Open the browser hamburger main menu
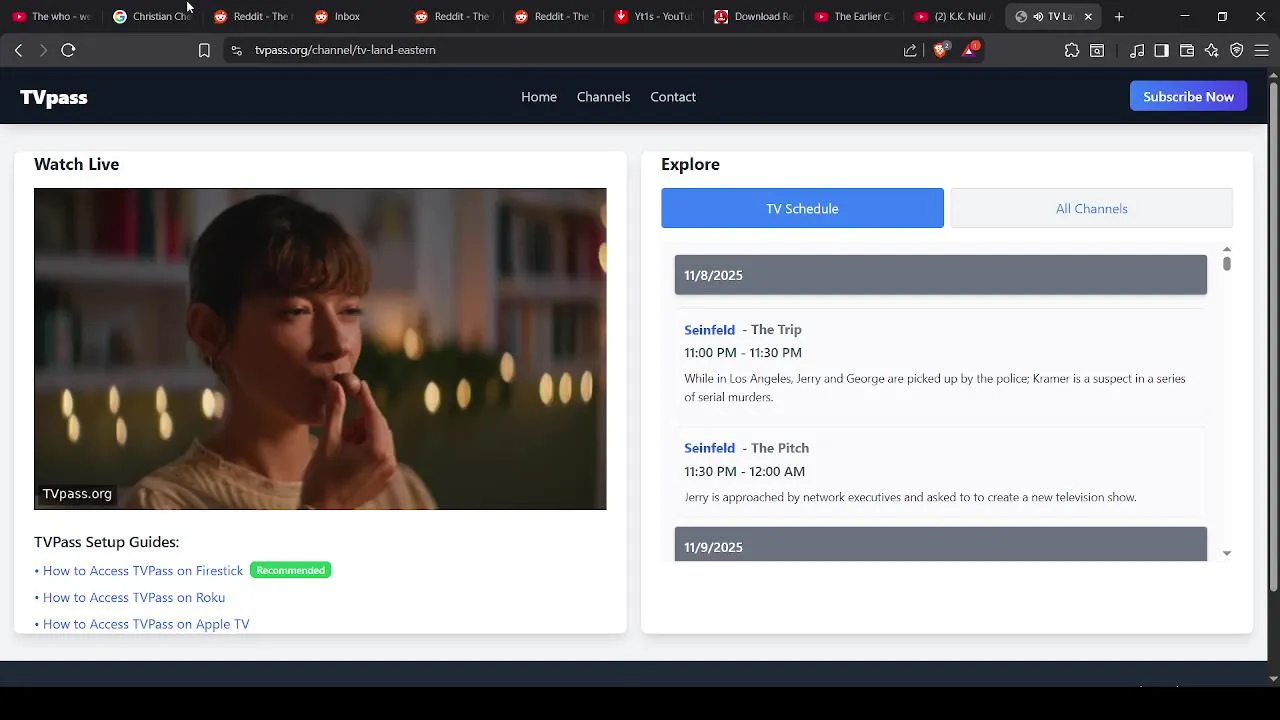Image resolution: width=1280 pixels, height=720 pixels. click(x=1262, y=50)
